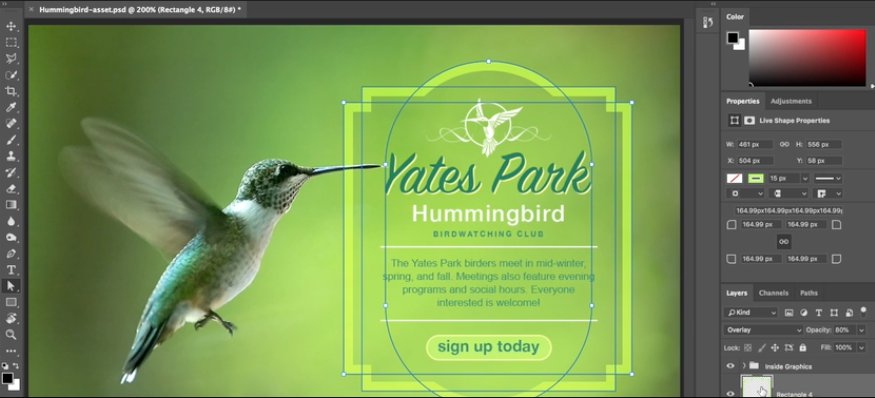
Task: Toggle Lock artboard nesting
Action: pos(789,347)
